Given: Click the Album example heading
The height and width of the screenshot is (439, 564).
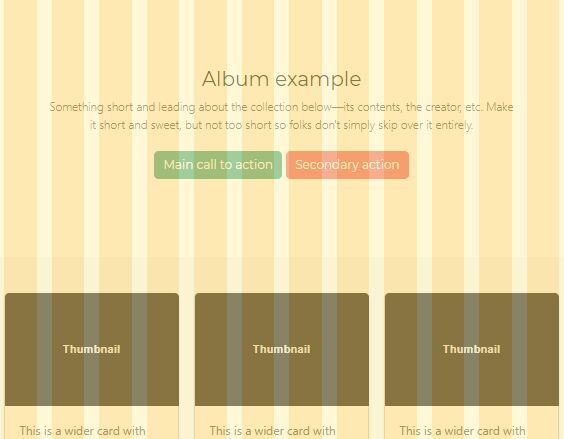Looking at the screenshot, I should point(282,79).
